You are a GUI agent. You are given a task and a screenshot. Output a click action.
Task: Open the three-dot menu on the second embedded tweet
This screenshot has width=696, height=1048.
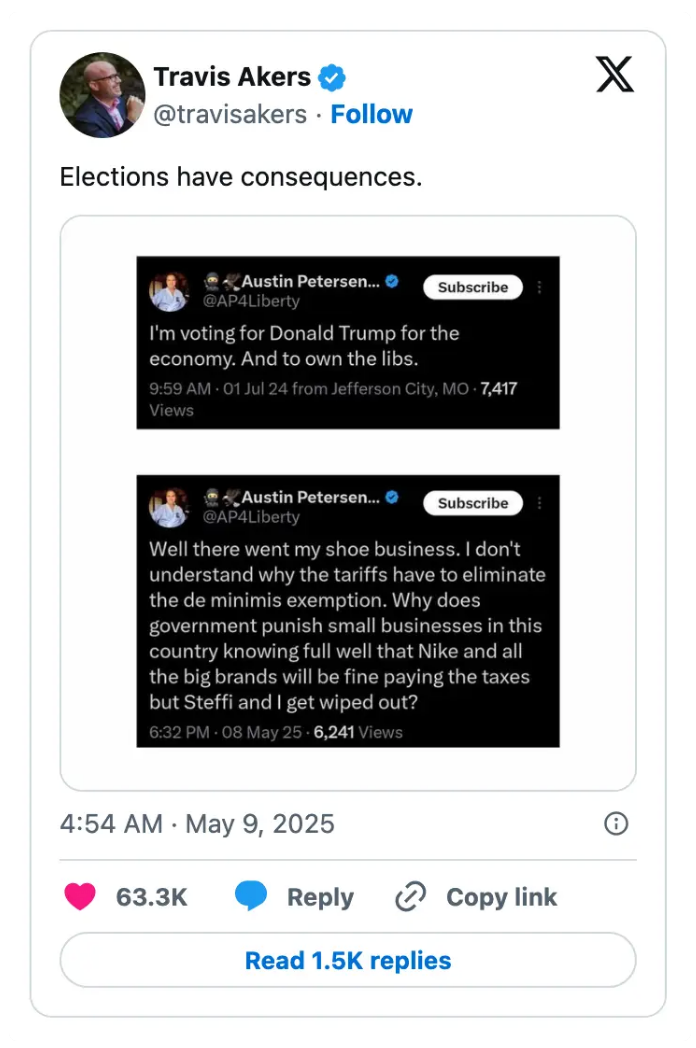(539, 503)
